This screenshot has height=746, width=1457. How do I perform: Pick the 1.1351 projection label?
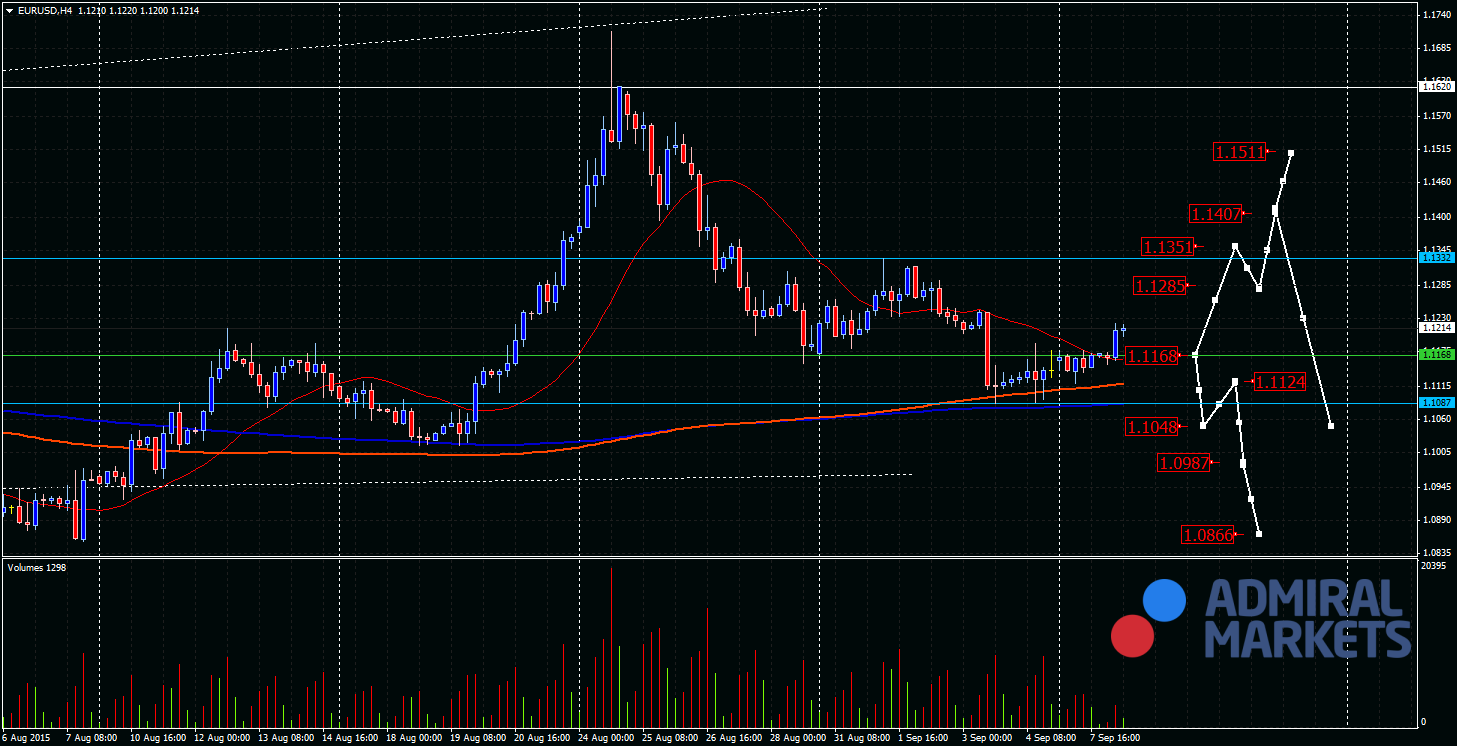pyautogui.click(x=1168, y=247)
